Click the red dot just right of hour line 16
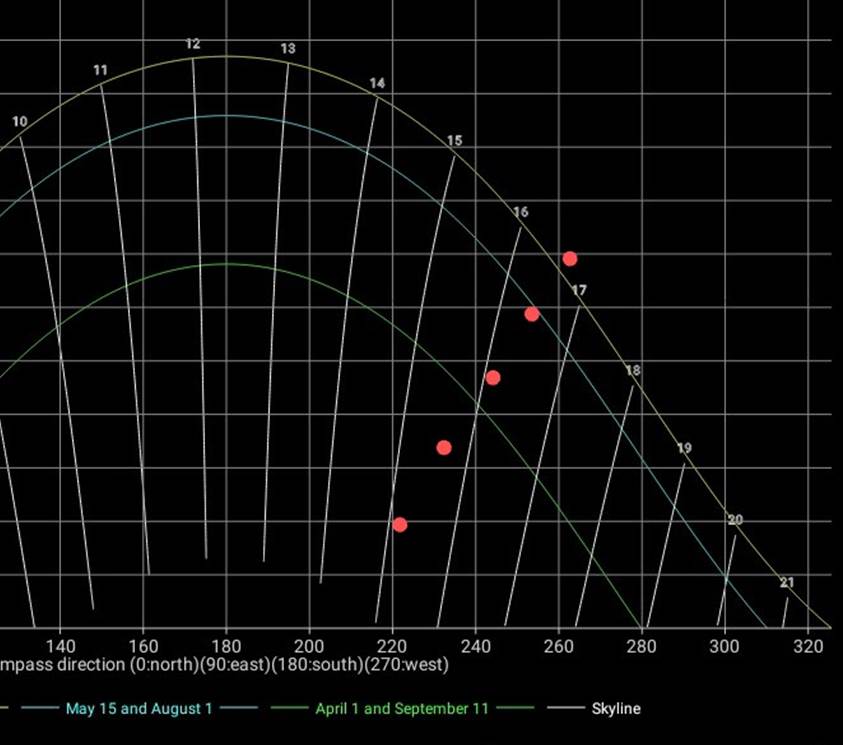The image size is (843, 745). (532, 314)
